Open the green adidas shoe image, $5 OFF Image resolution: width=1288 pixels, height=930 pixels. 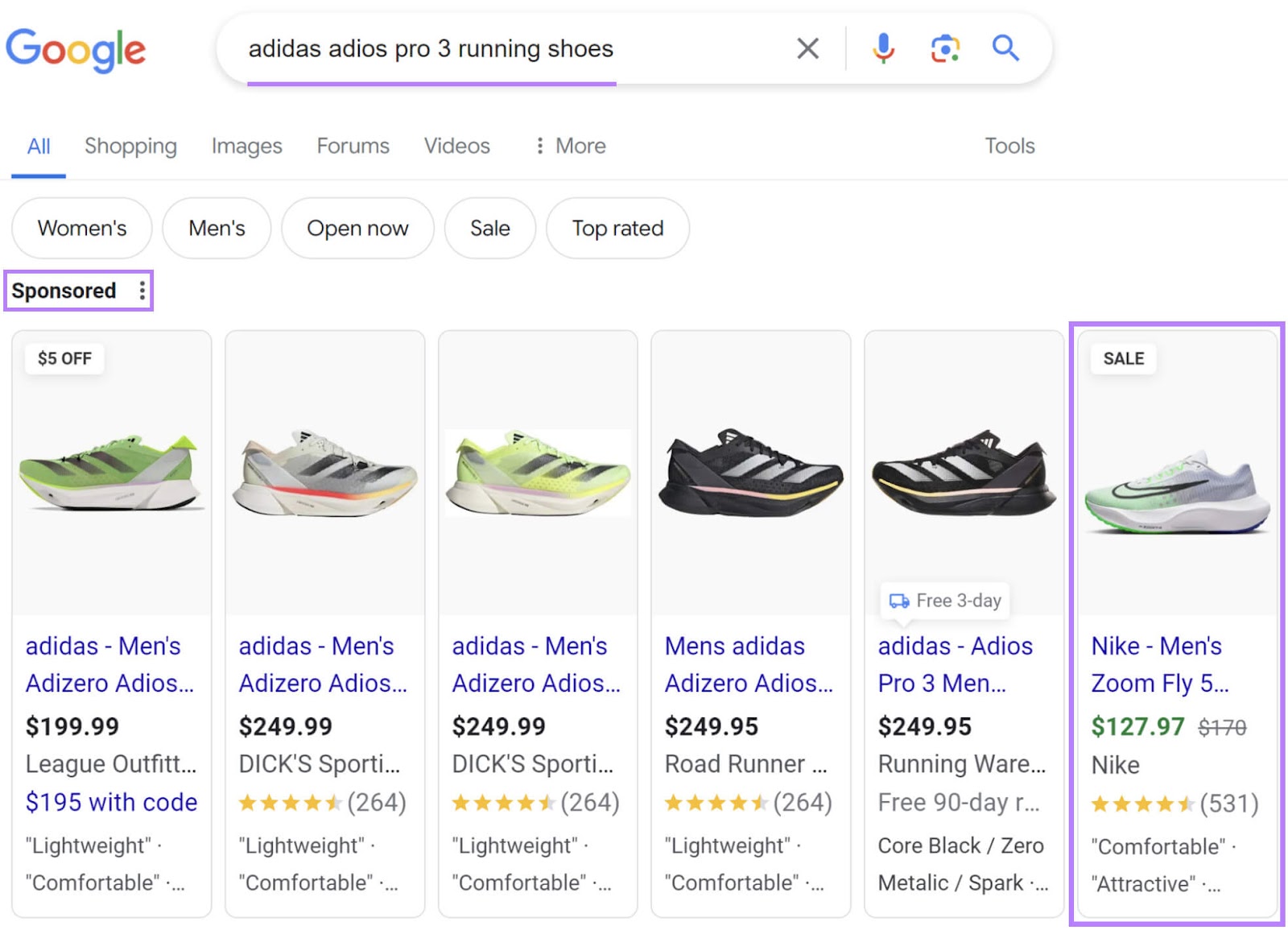click(x=112, y=473)
